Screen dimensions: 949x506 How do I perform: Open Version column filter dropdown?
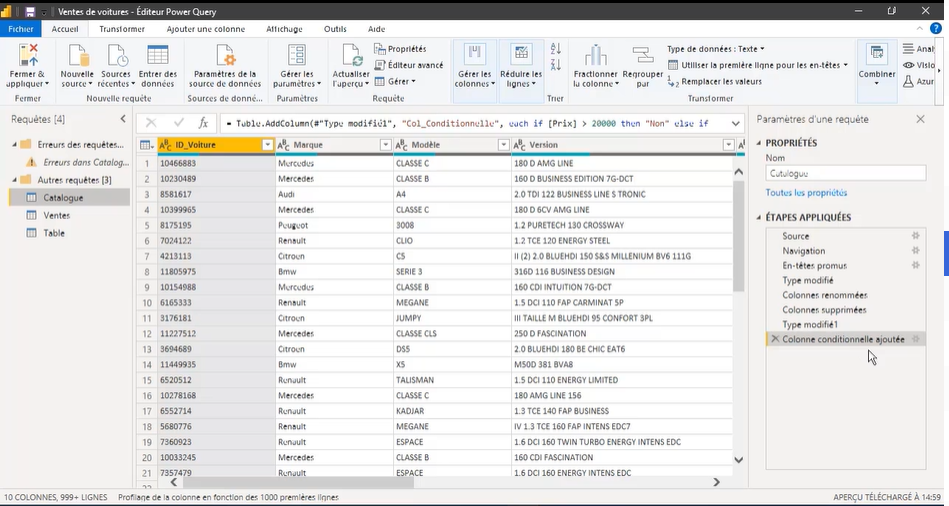pos(729,145)
